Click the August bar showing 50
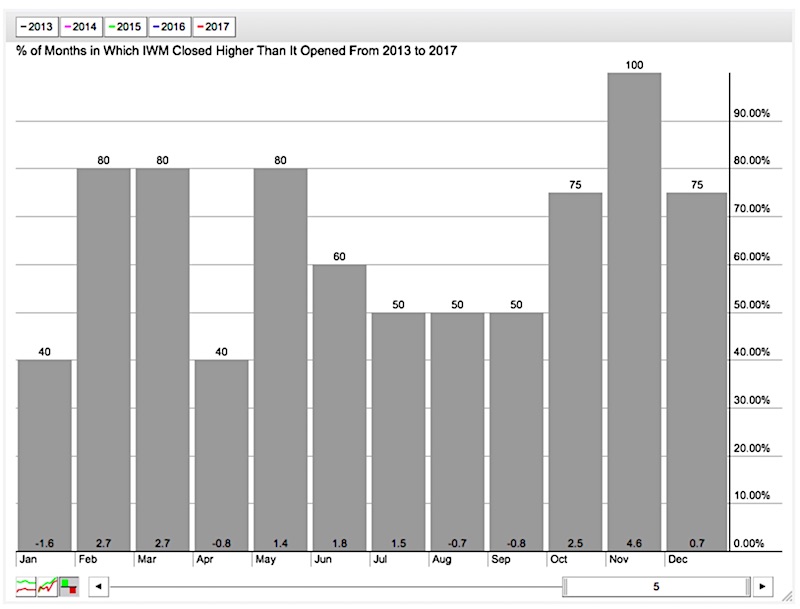The height and width of the screenshot is (609, 800). [x=457, y=432]
